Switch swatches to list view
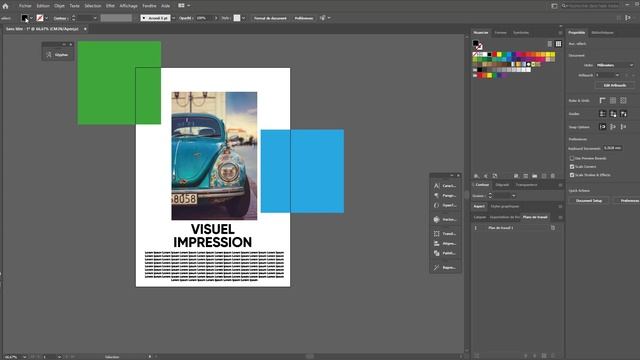The height and width of the screenshot is (360, 640). 550,44
